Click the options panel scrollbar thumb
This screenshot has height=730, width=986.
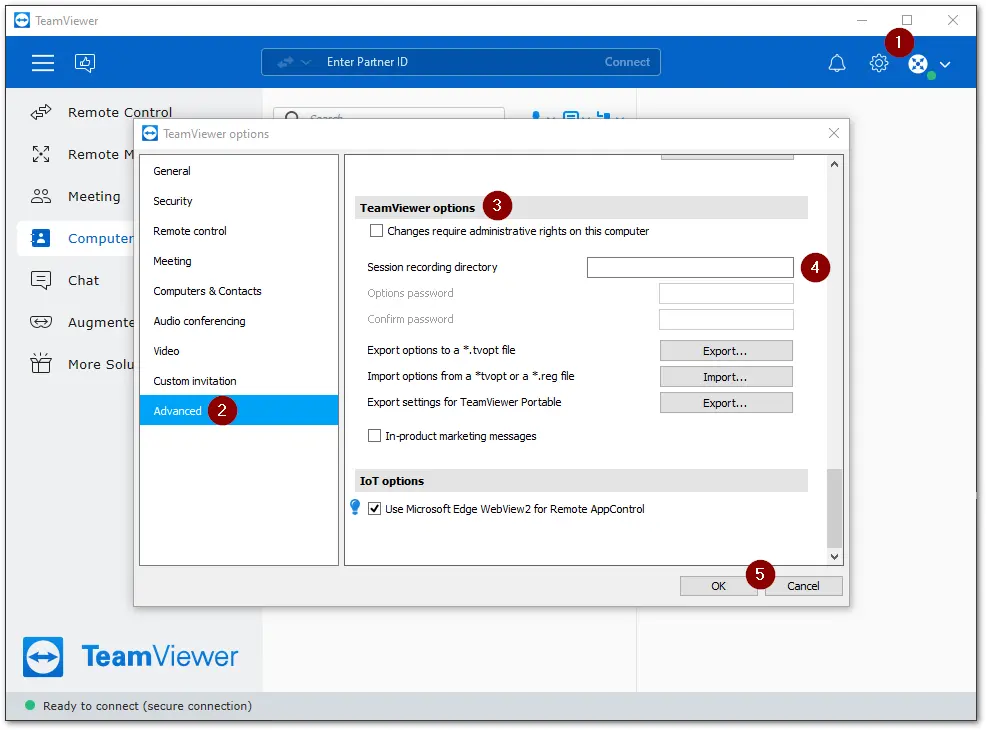coord(834,508)
